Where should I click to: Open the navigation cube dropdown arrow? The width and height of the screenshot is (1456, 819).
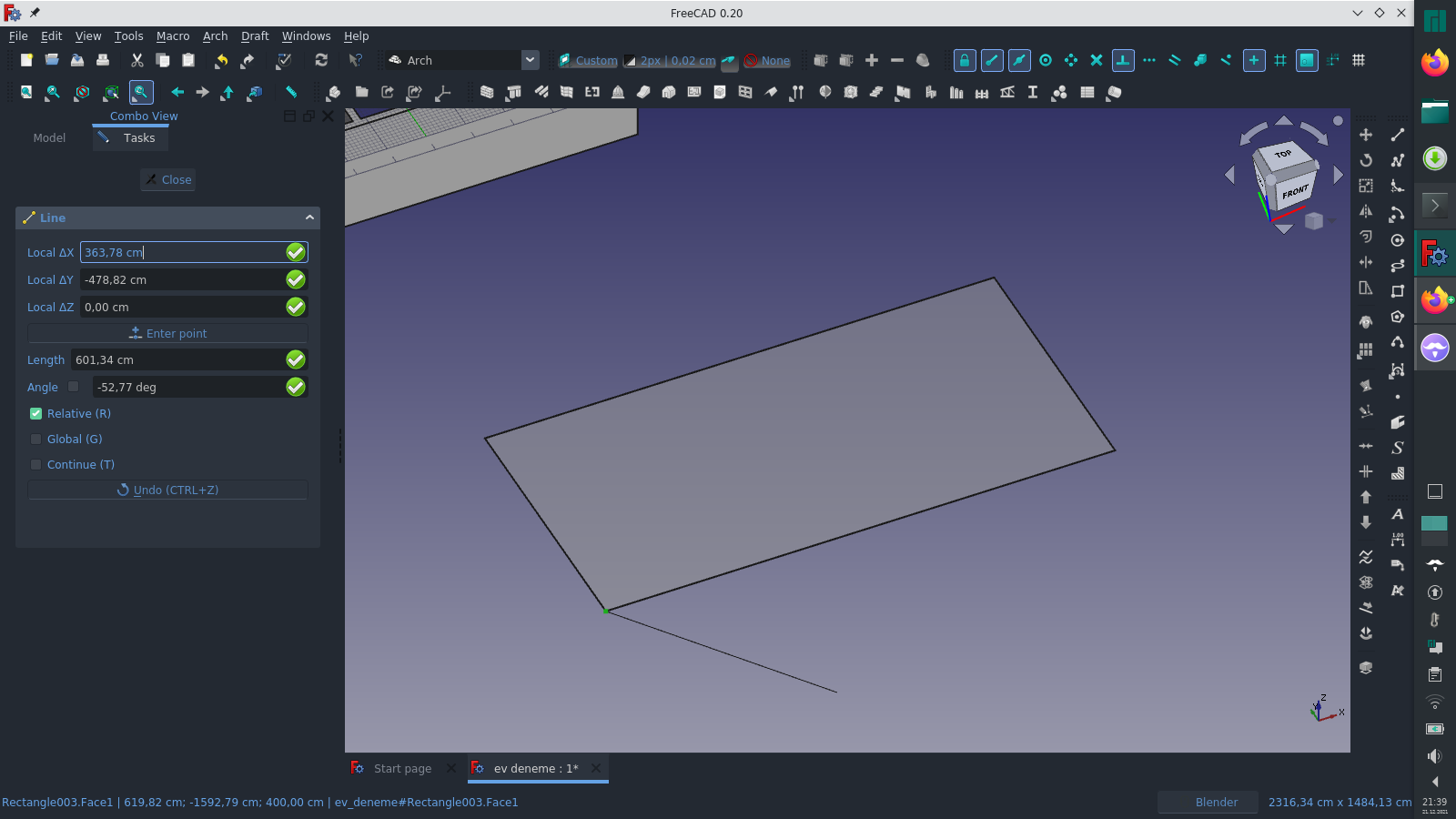(1330, 221)
